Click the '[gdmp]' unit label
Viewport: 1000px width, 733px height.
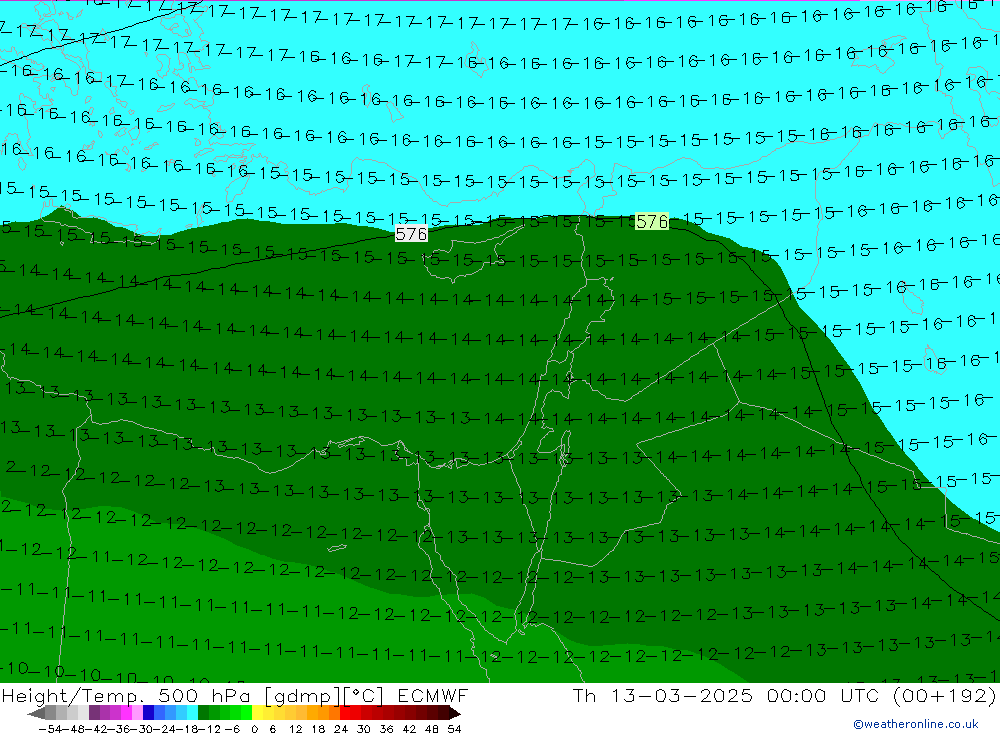[x=303, y=695]
